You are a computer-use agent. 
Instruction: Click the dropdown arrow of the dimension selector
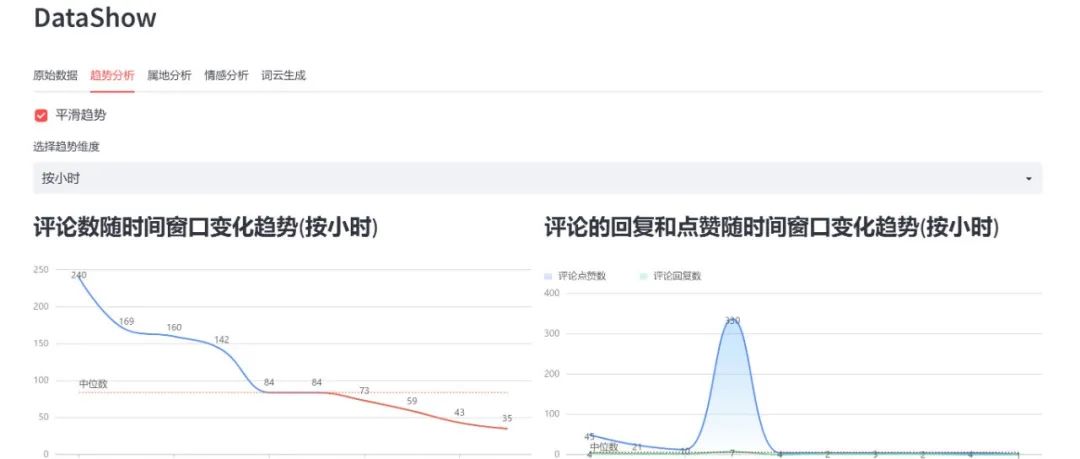(x=1028, y=178)
